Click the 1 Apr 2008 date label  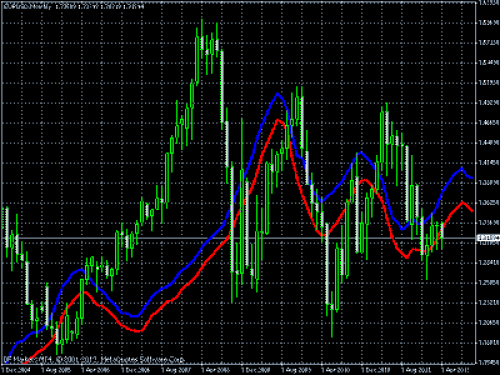click(216, 369)
